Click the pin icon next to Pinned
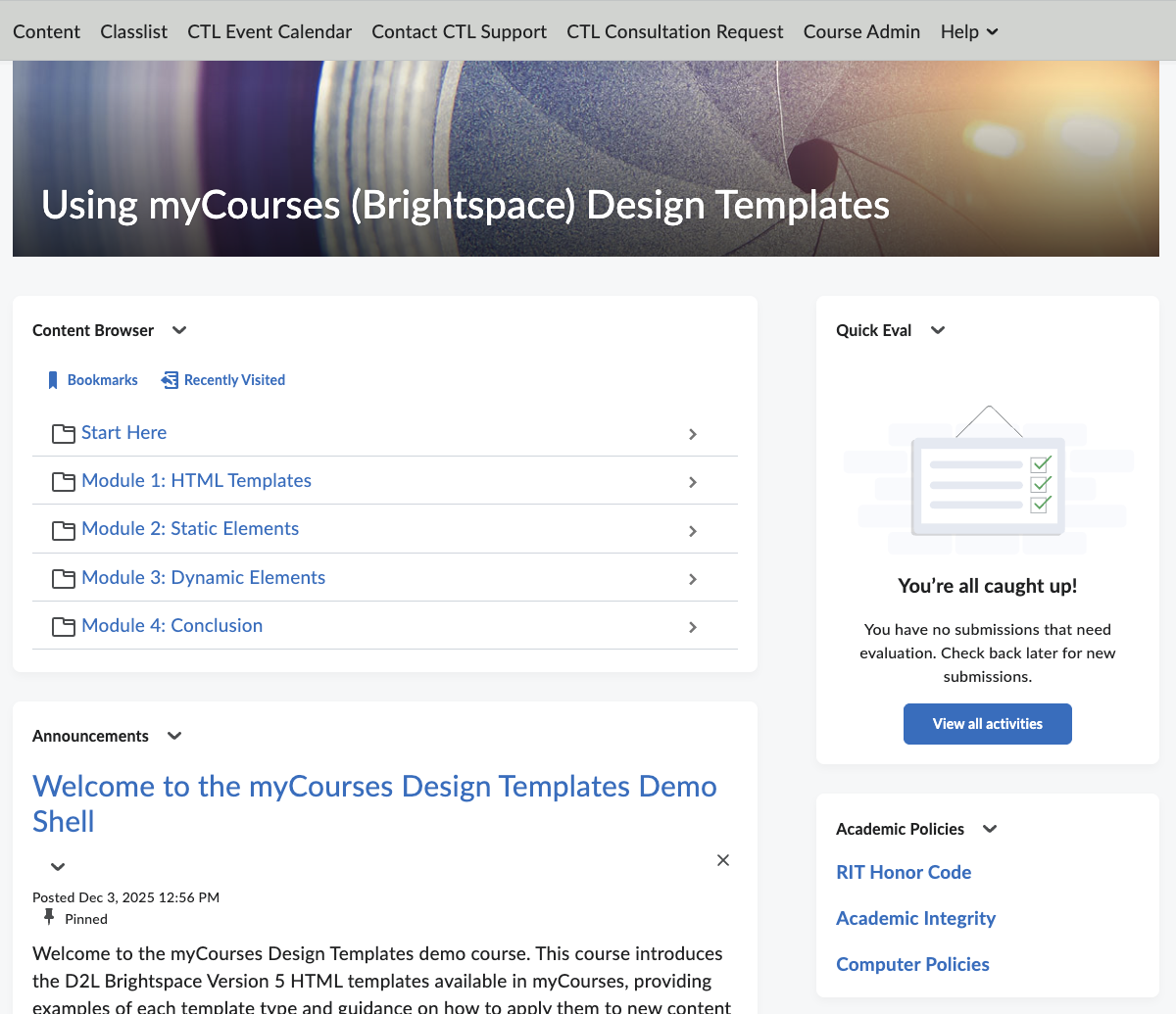Viewport: 1176px width, 1014px height. (x=49, y=917)
